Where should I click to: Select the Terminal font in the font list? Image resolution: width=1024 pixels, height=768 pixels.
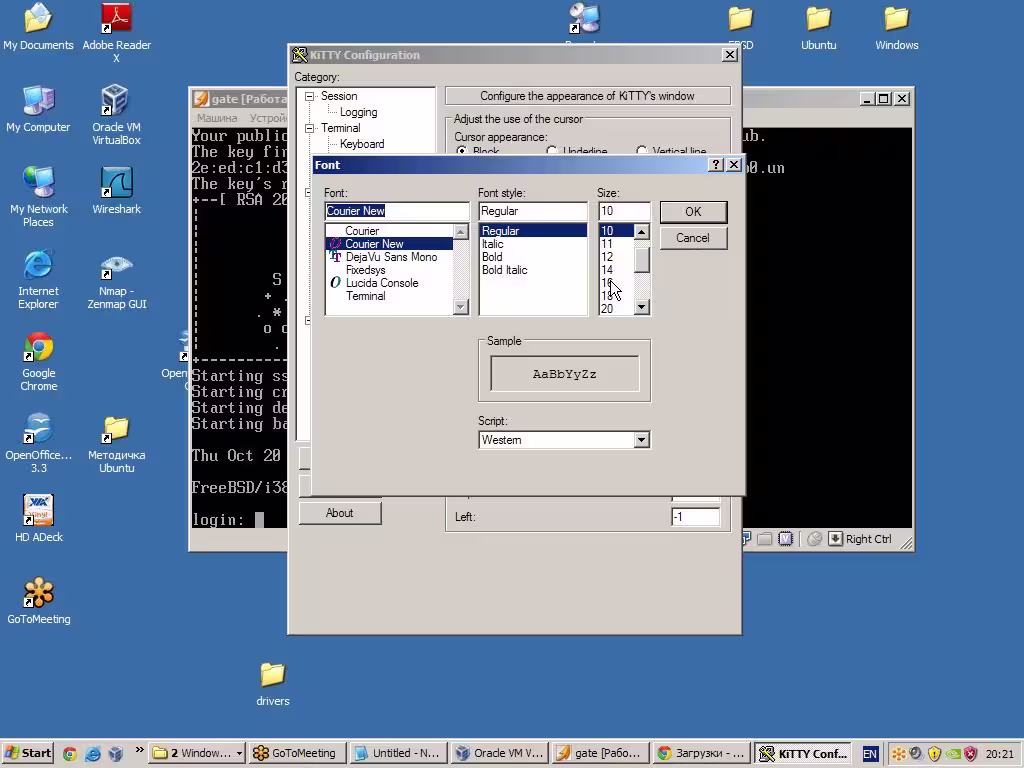(x=389, y=296)
